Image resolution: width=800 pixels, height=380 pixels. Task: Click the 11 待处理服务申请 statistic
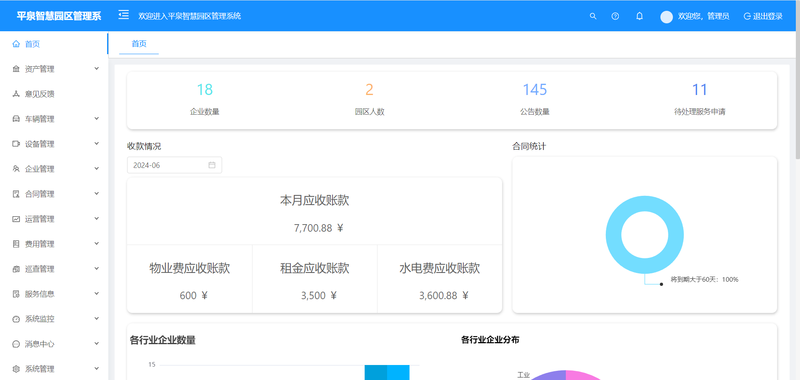(699, 99)
